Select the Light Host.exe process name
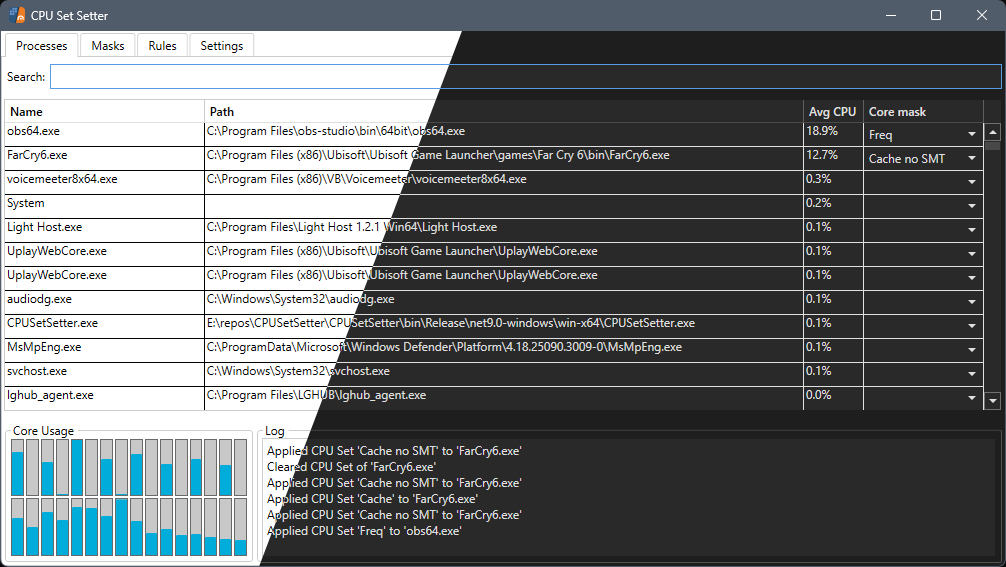The height and width of the screenshot is (567, 1006). click(45, 227)
